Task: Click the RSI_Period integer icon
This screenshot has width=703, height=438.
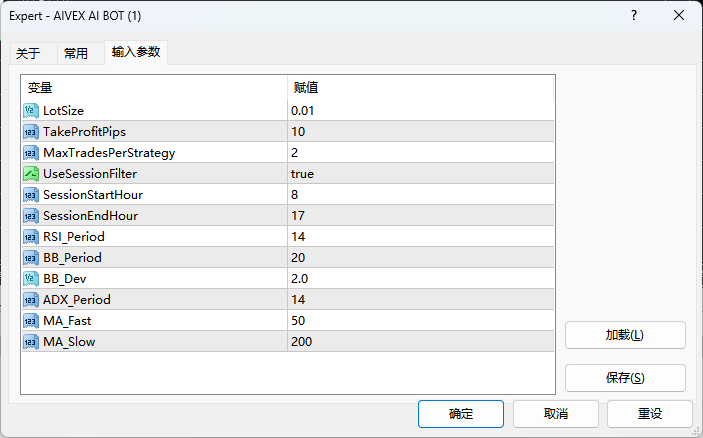Action: (31, 236)
